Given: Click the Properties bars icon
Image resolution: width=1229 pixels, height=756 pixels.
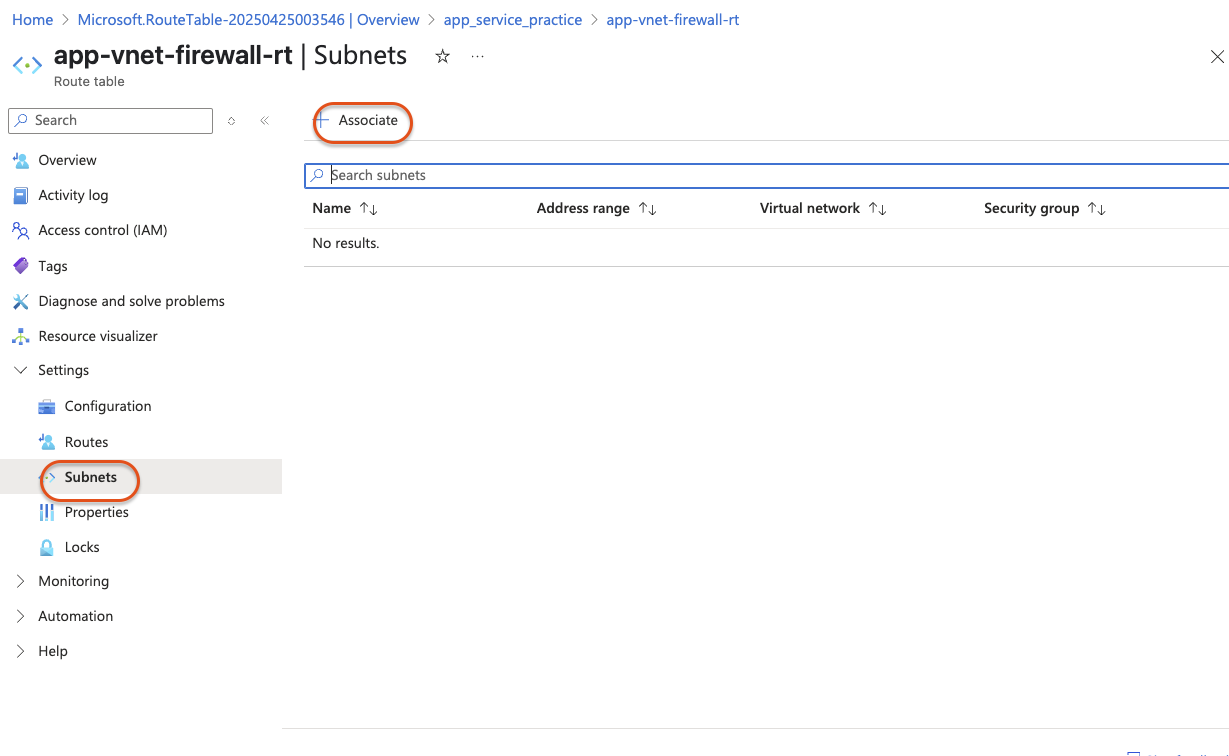Looking at the screenshot, I should [x=46, y=512].
